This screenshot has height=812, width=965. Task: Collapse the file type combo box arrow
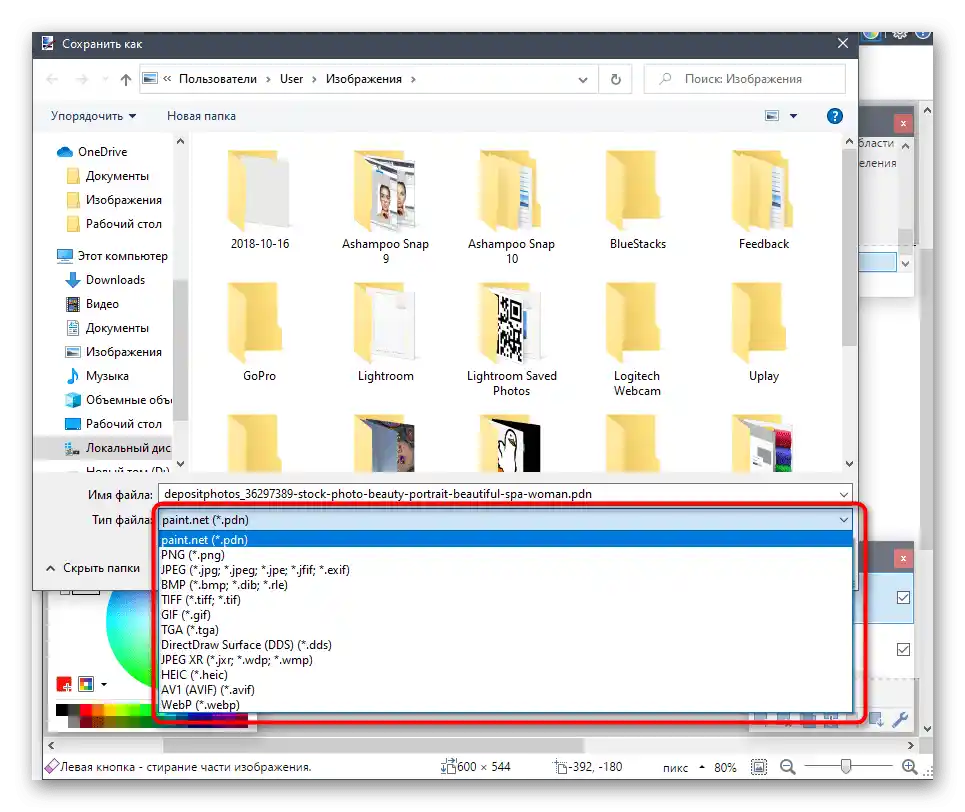click(x=842, y=520)
